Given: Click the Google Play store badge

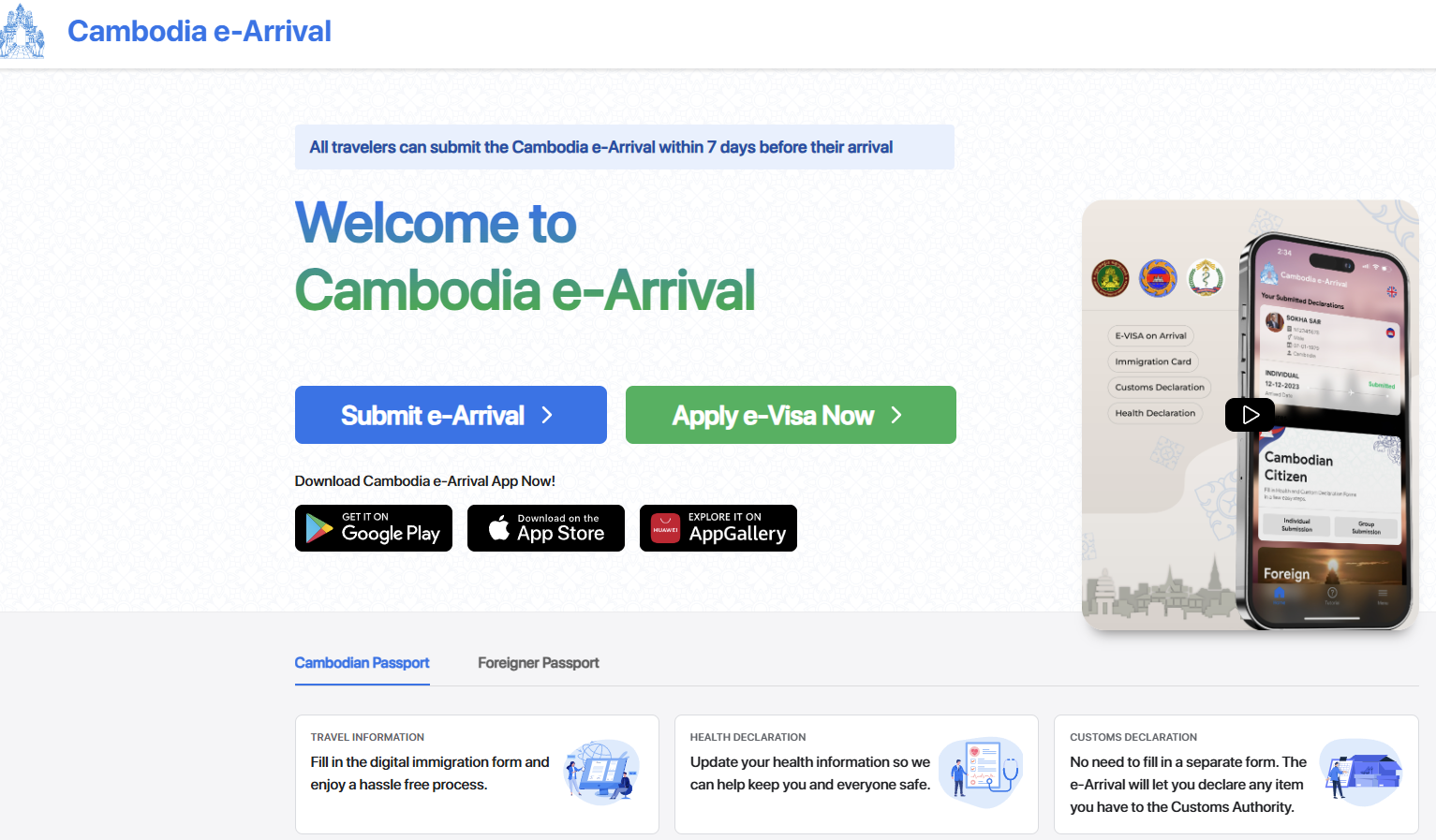Looking at the screenshot, I should 373,528.
